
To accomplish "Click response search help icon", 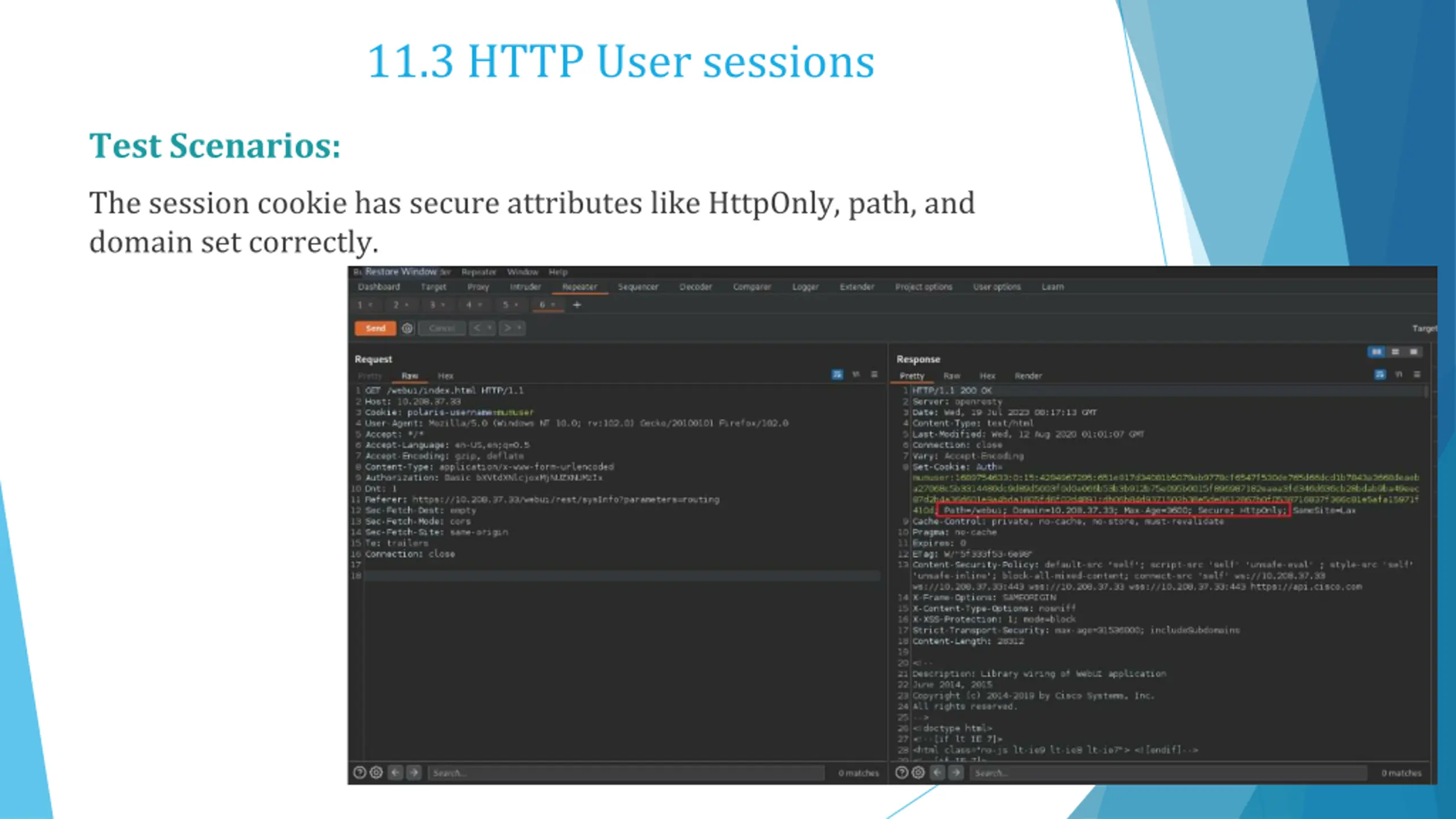I will coord(901,772).
